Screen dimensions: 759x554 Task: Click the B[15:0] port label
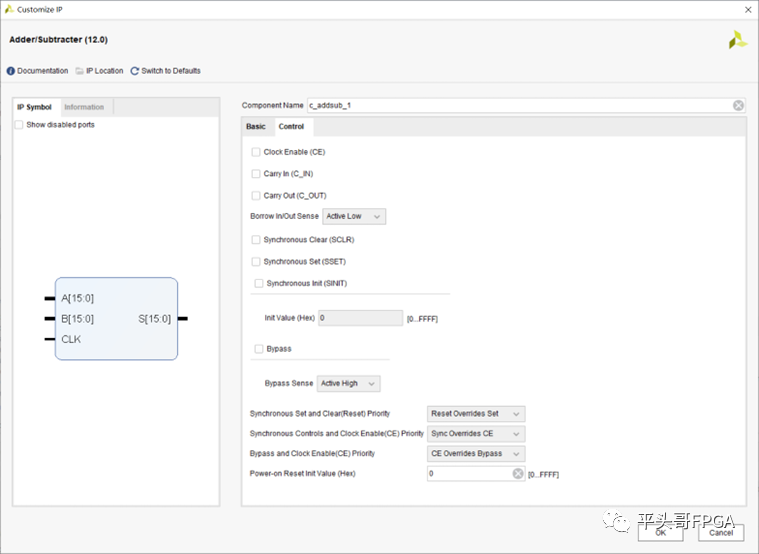click(77, 319)
